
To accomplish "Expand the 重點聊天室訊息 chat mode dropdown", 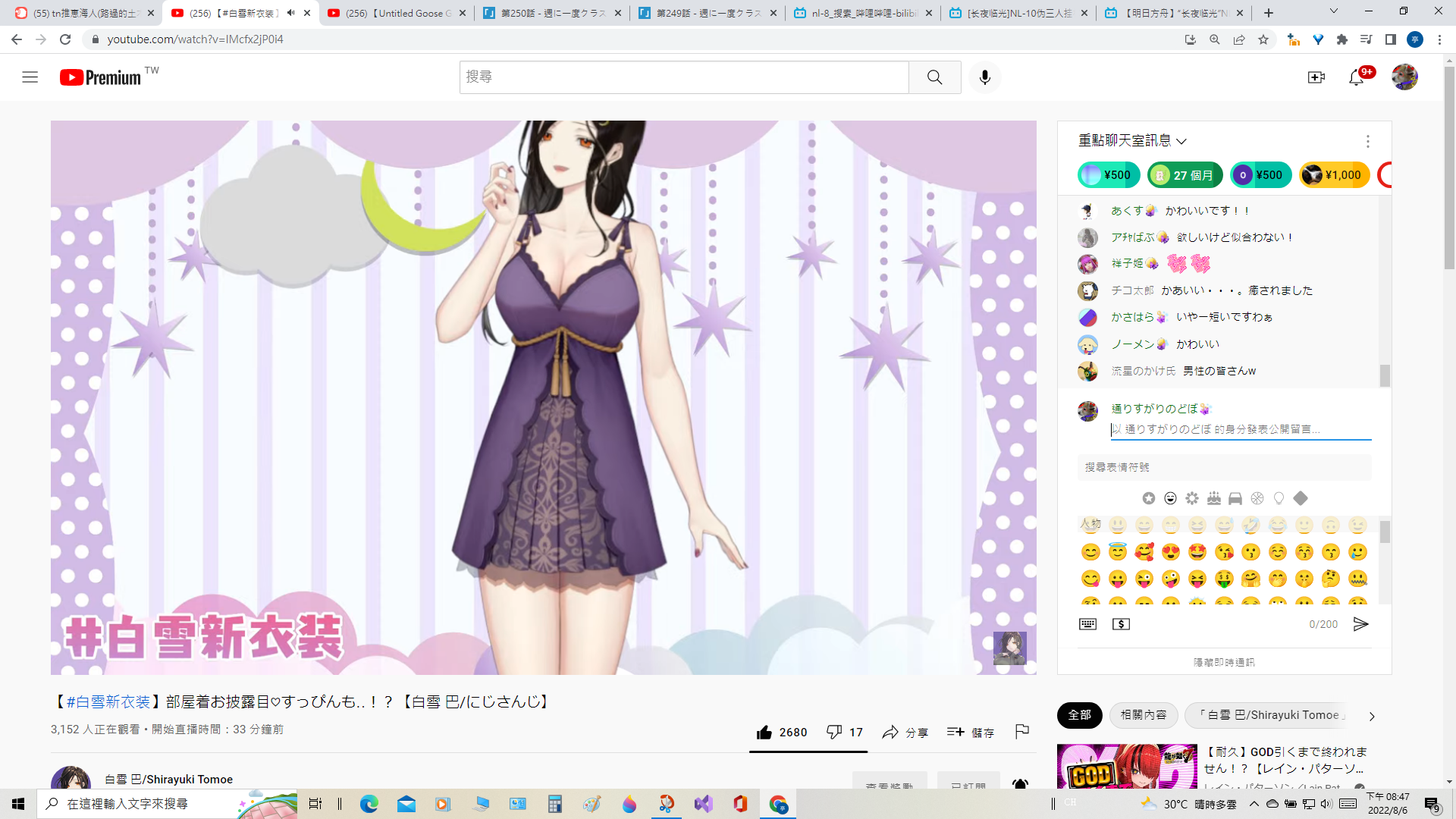I will pyautogui.click(x=1132, y=141).
